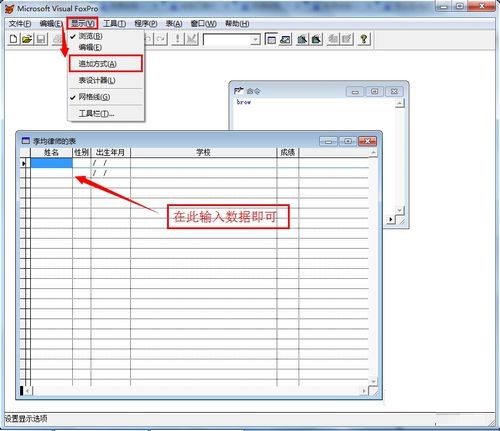The image size is (500, 431).
Task: Open the 工具栏(T)... toolbars dialog
Action: [x=96, y=114]
